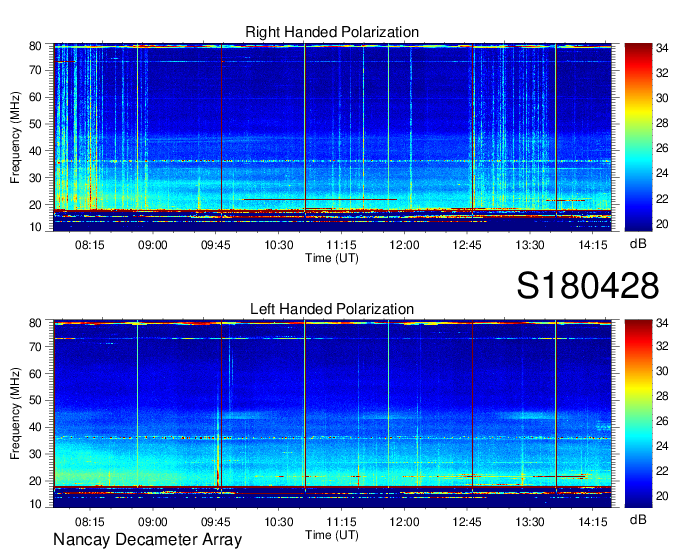Click 12:00 tick on Right Handed time axis
The height and width of the screenshot is (552, 680).
[x=405, y=245]
